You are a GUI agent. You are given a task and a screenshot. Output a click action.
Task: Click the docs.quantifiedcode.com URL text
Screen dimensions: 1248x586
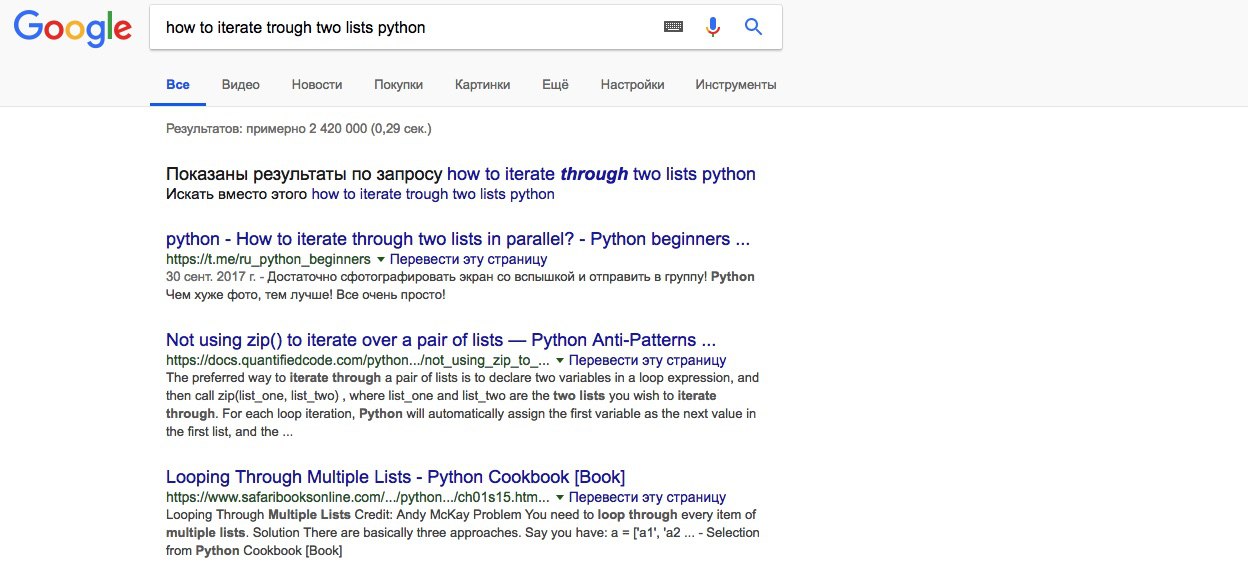pos(358,360)
